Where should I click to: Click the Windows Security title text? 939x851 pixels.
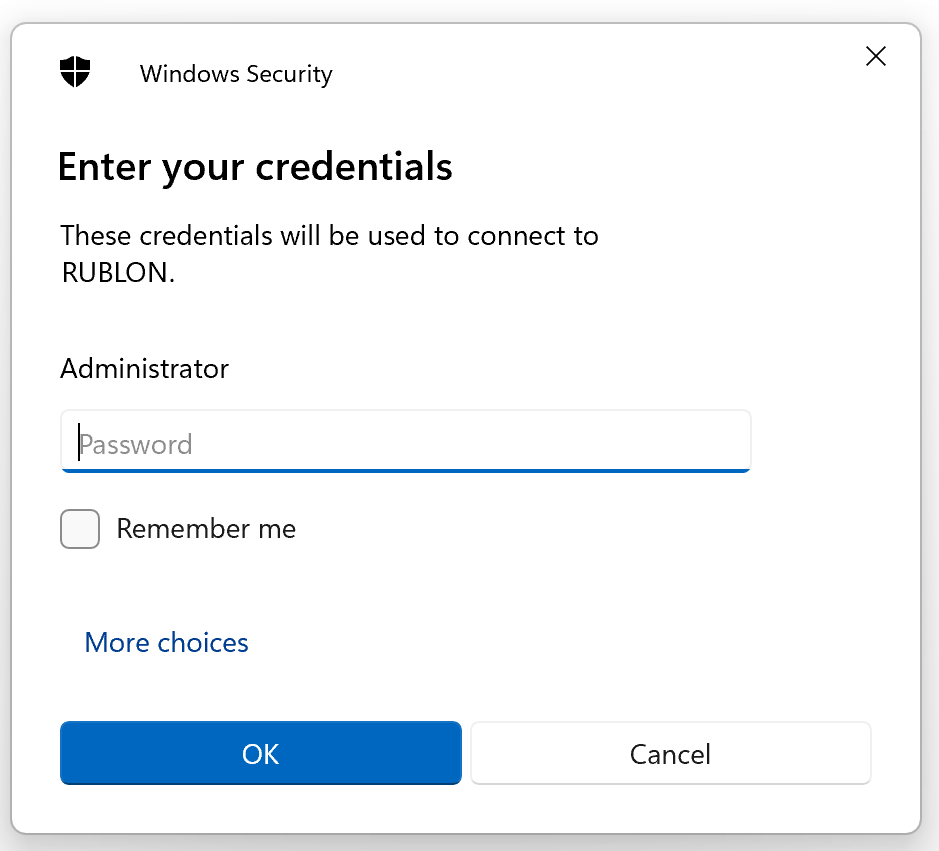tap(236, 74)
